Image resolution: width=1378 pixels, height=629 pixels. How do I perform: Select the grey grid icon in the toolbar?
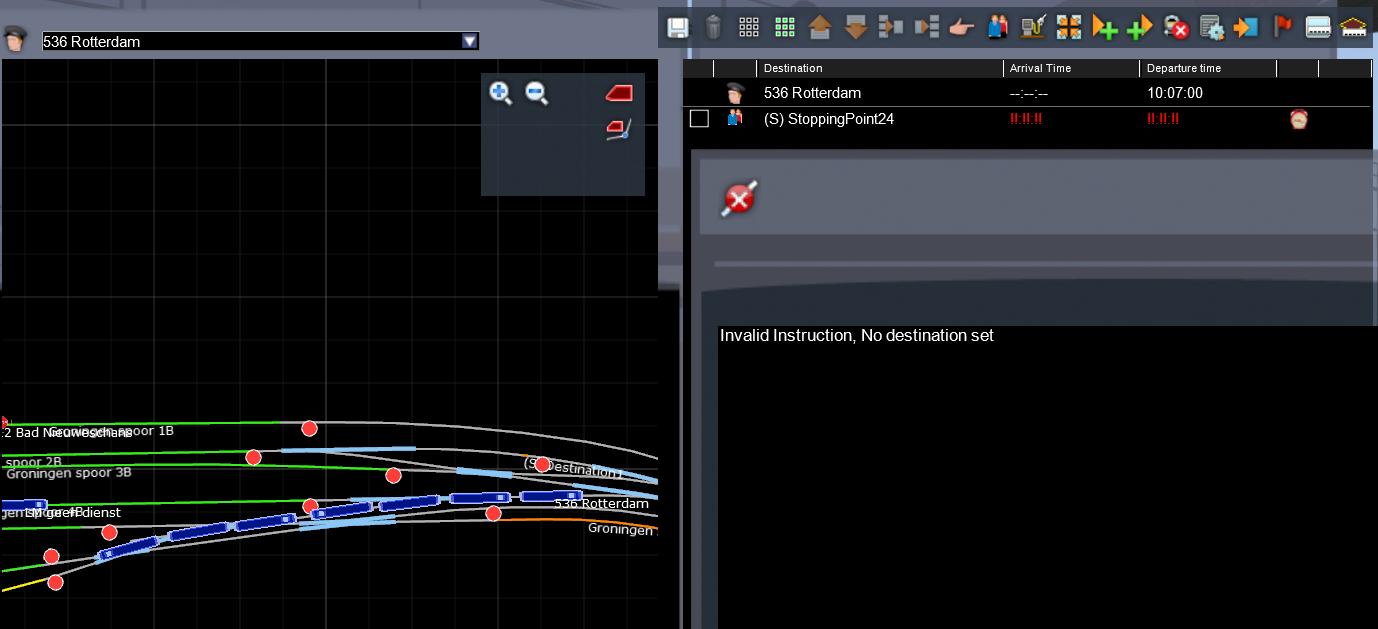click(x=749, y=27)
